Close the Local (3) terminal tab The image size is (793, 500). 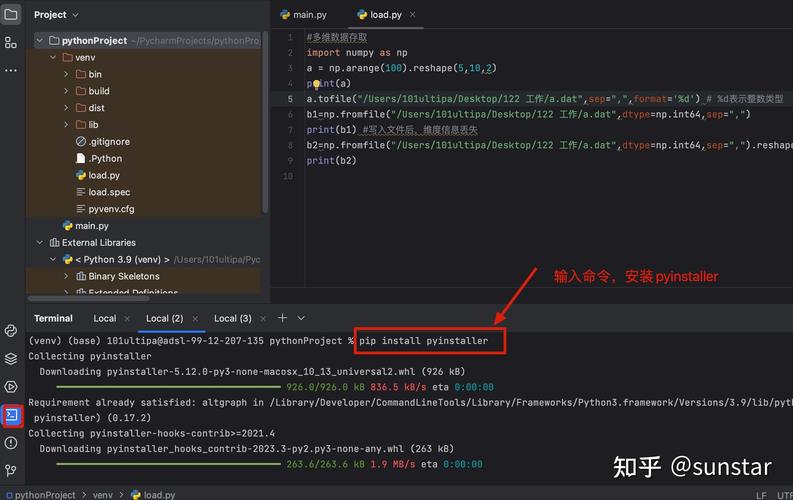point(263,319)
